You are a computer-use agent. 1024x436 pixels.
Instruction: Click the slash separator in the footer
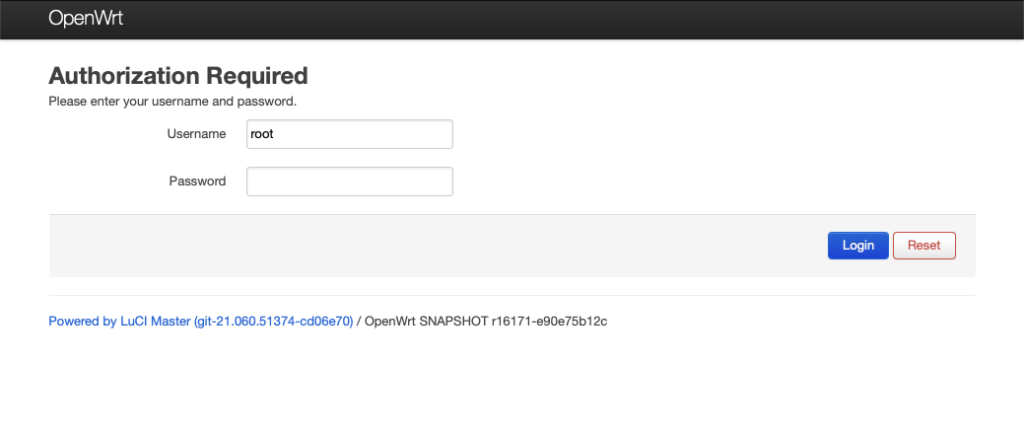(359, 322)
